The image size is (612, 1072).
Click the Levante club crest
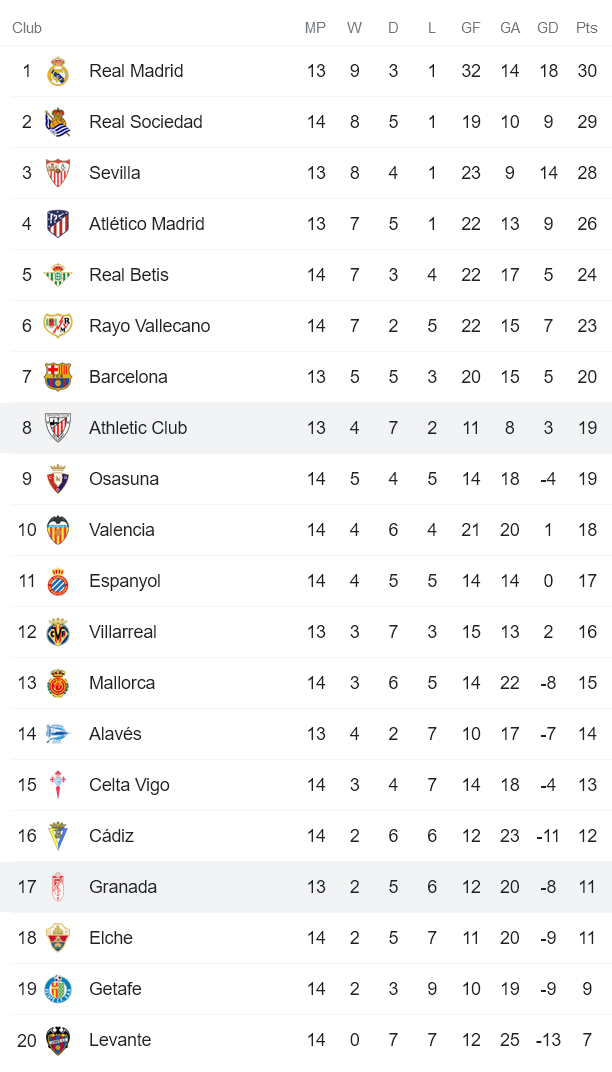click(58, 1040)
